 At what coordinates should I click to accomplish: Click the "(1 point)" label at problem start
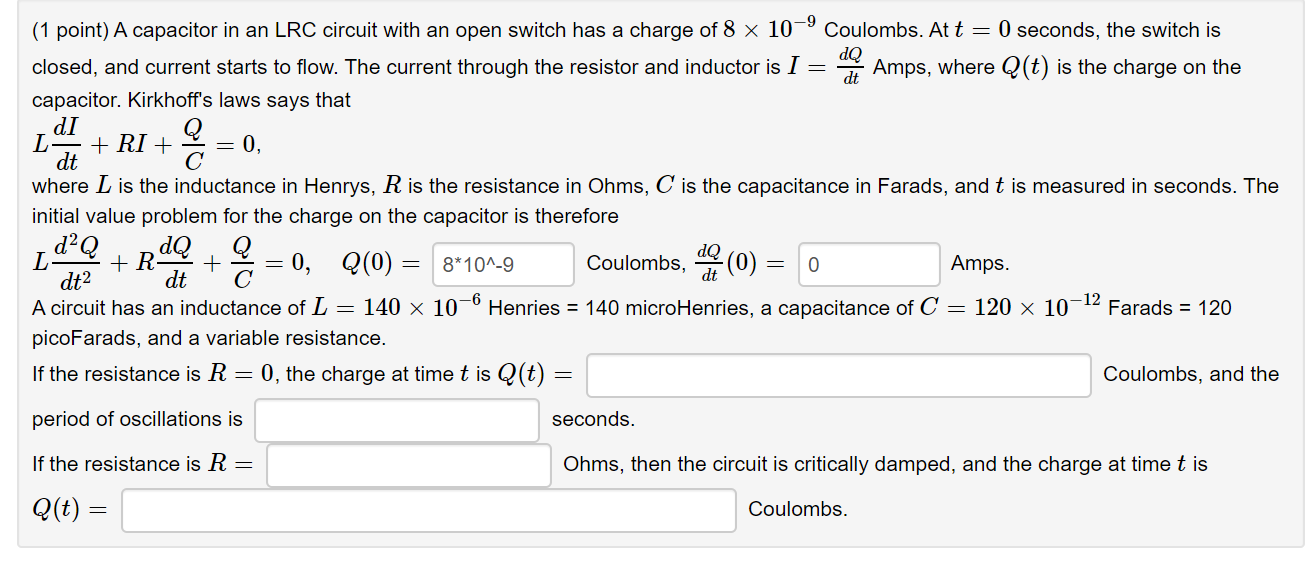(70, 30)
